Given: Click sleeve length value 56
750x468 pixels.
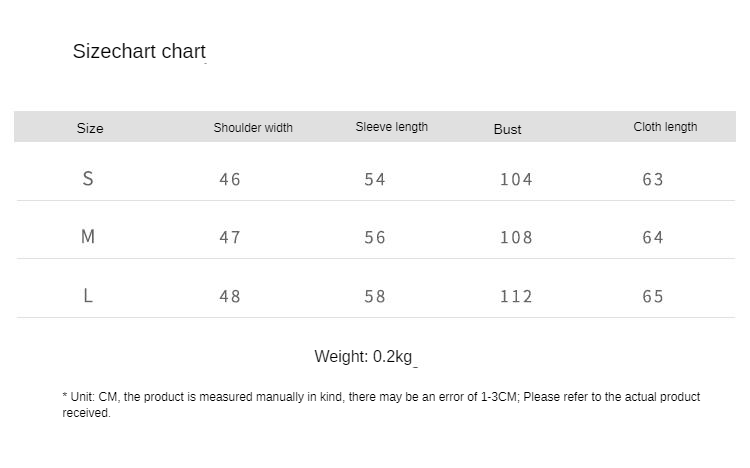Looking at the screenshot, I should tap(375, 238).
